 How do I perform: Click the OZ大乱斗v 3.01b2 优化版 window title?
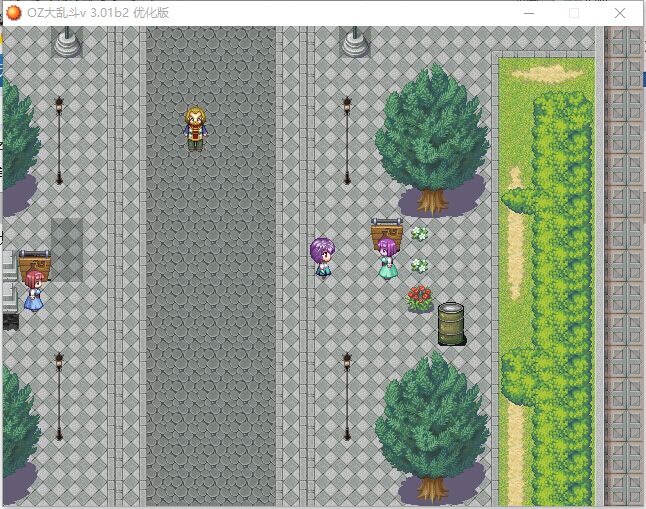(x=98, y=13)
